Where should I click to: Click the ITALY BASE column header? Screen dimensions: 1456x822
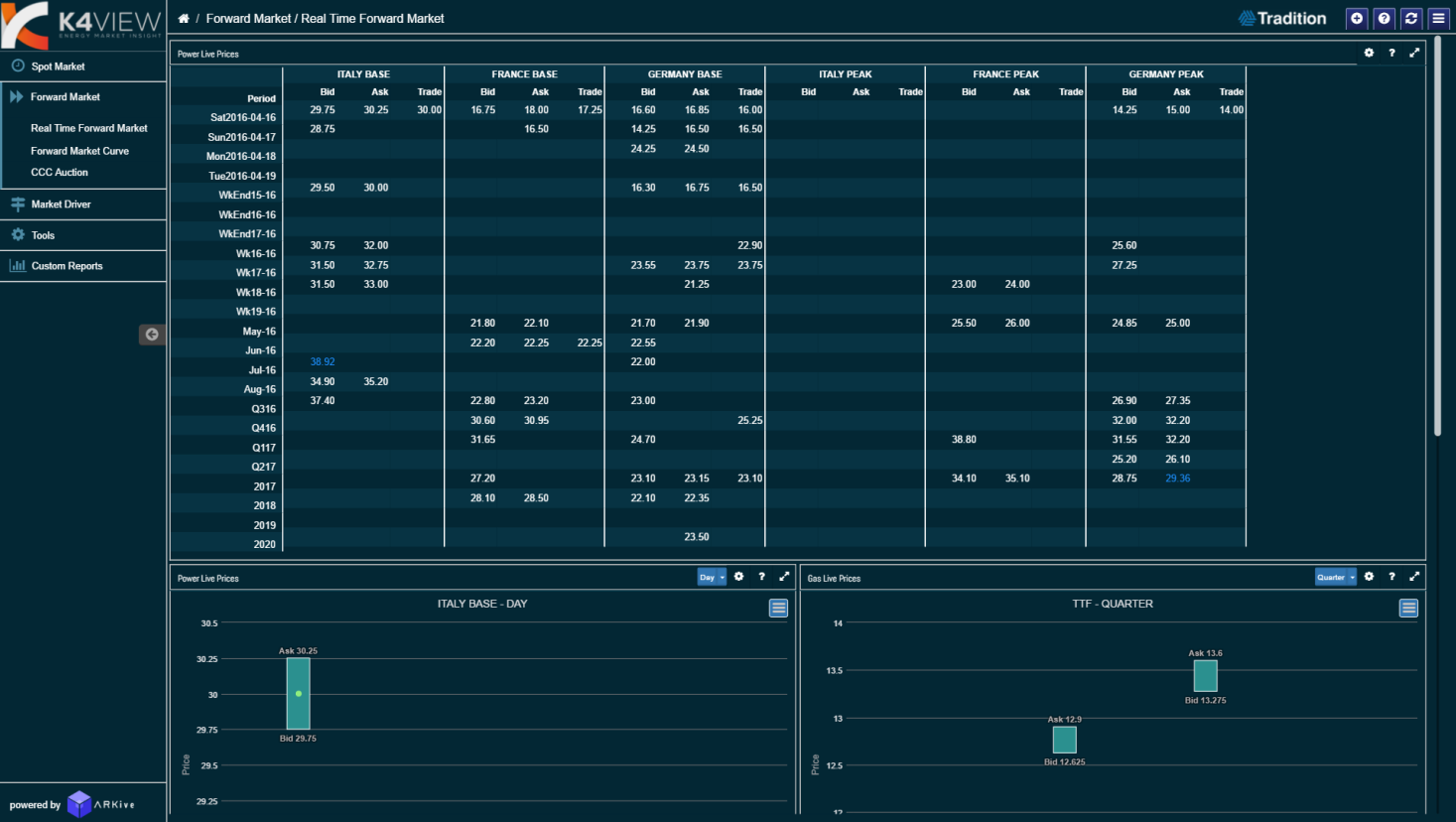click(363, 74)
